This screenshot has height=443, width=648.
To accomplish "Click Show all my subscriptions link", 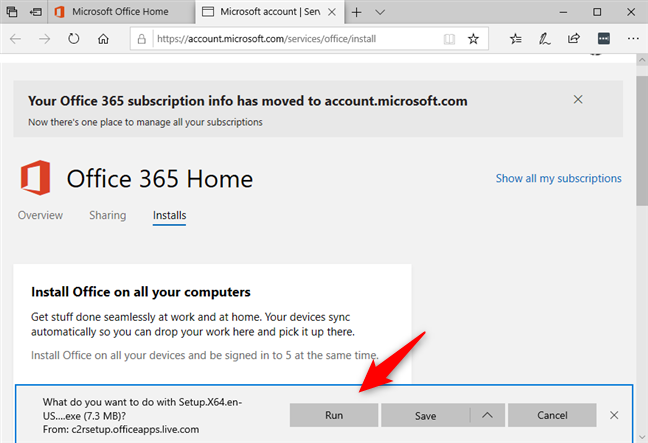I will coord(558,178).
